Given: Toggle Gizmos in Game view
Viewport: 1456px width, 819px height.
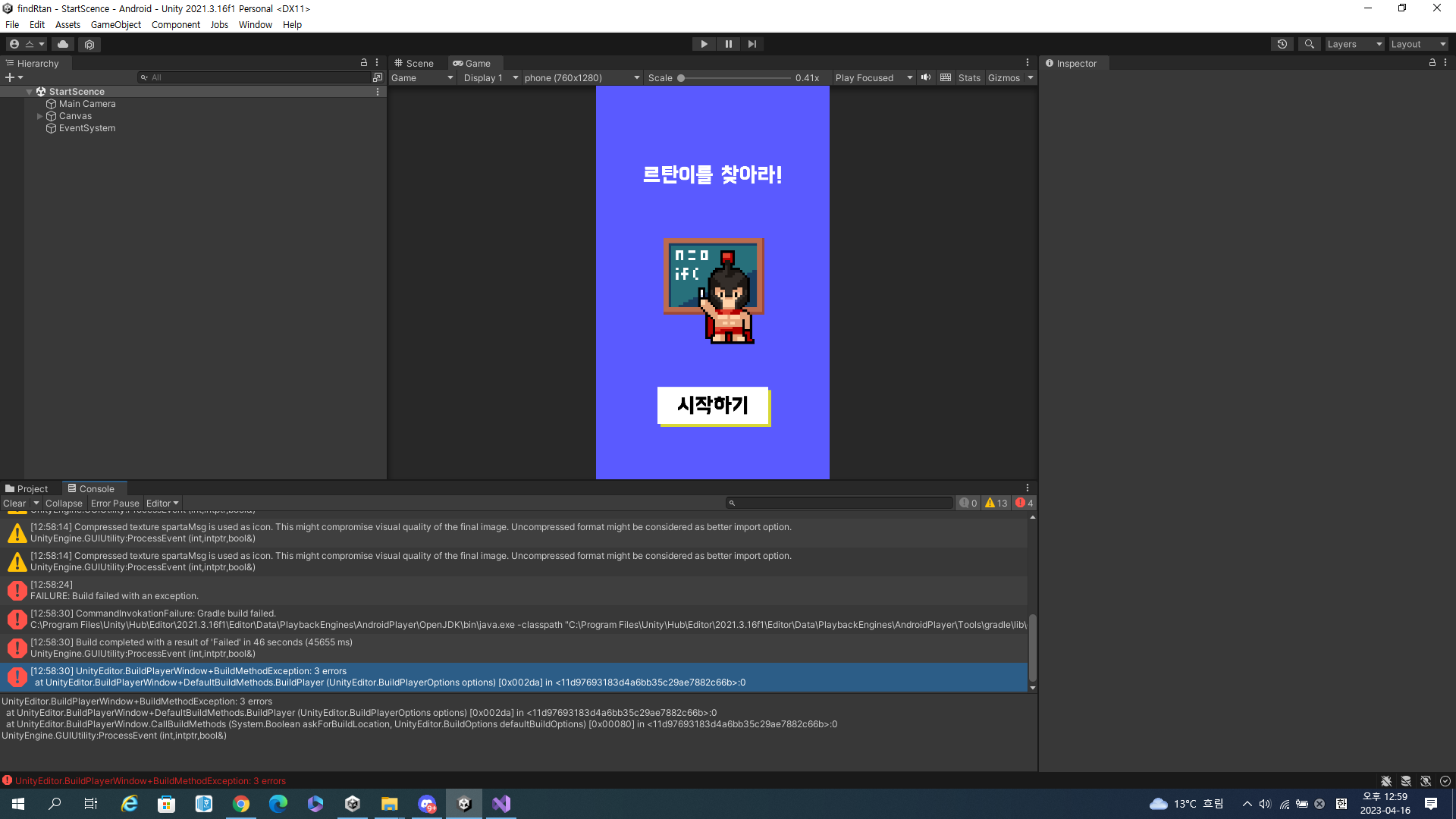Looking at the screenshot, I should pos(1004,77).
